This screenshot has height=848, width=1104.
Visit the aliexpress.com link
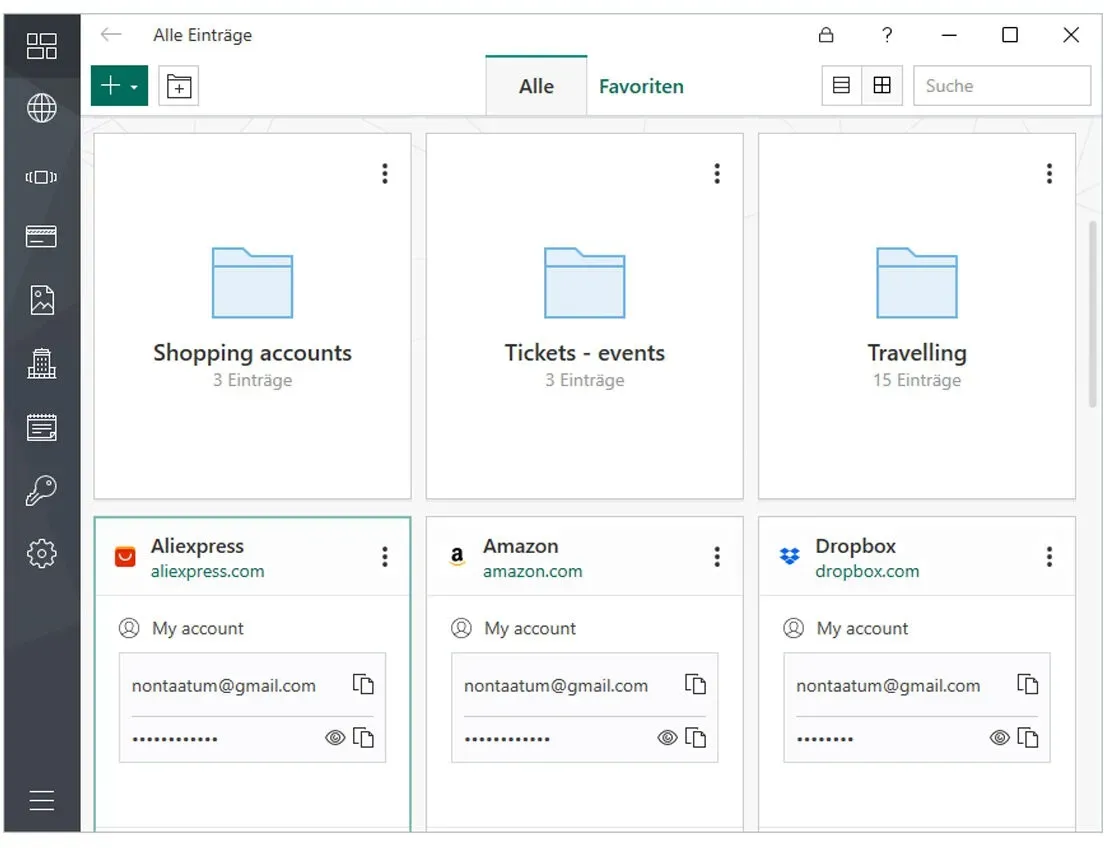(x=208, y=571)
